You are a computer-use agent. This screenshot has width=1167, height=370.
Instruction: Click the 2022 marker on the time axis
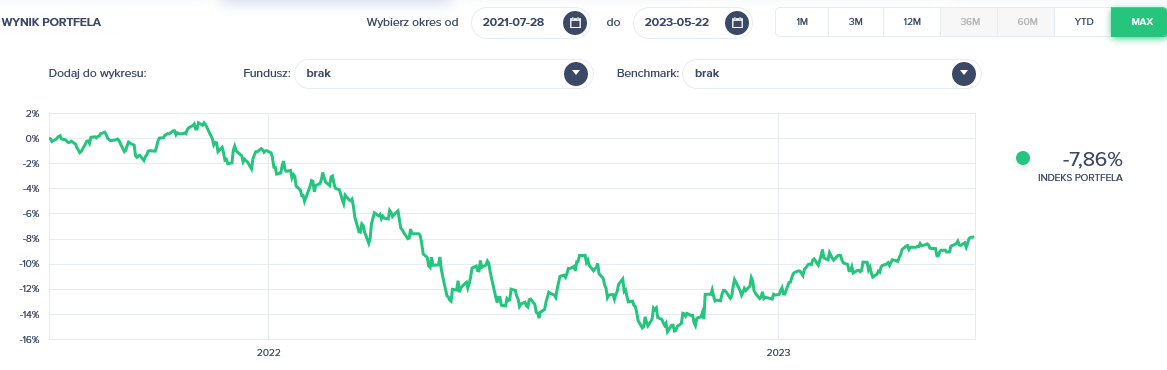268,352
